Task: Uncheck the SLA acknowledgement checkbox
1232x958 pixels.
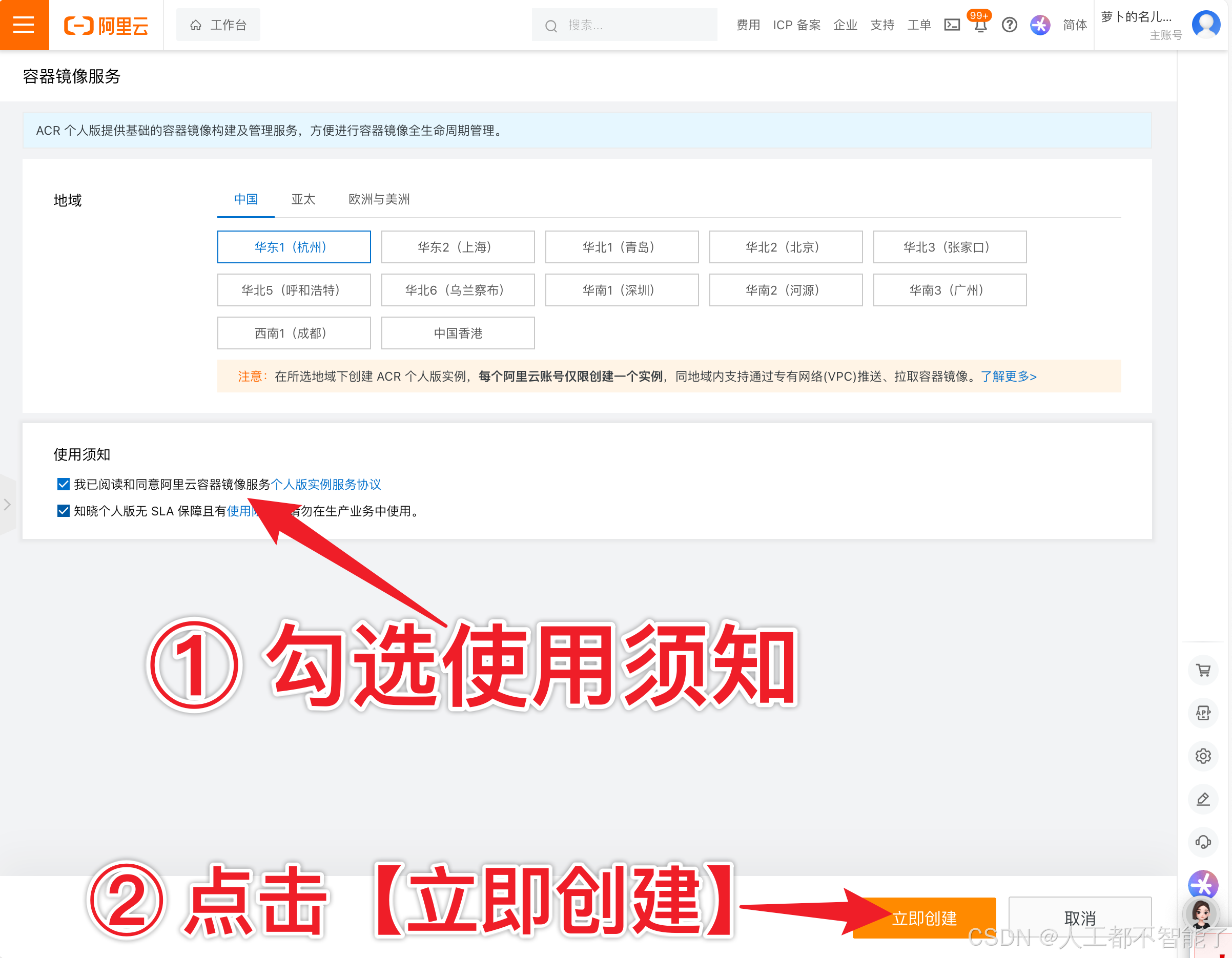Action: pyautogui.click(x=63, y=511)
